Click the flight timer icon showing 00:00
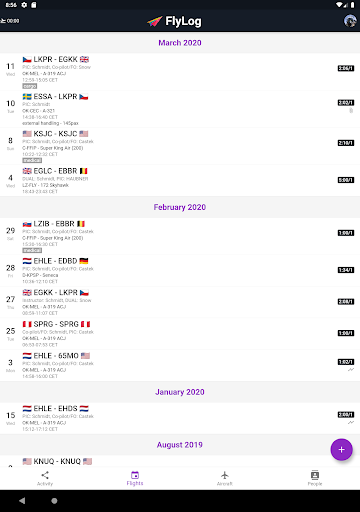The height and width of the screenshot is (512, 360). [x=10, y=21]
